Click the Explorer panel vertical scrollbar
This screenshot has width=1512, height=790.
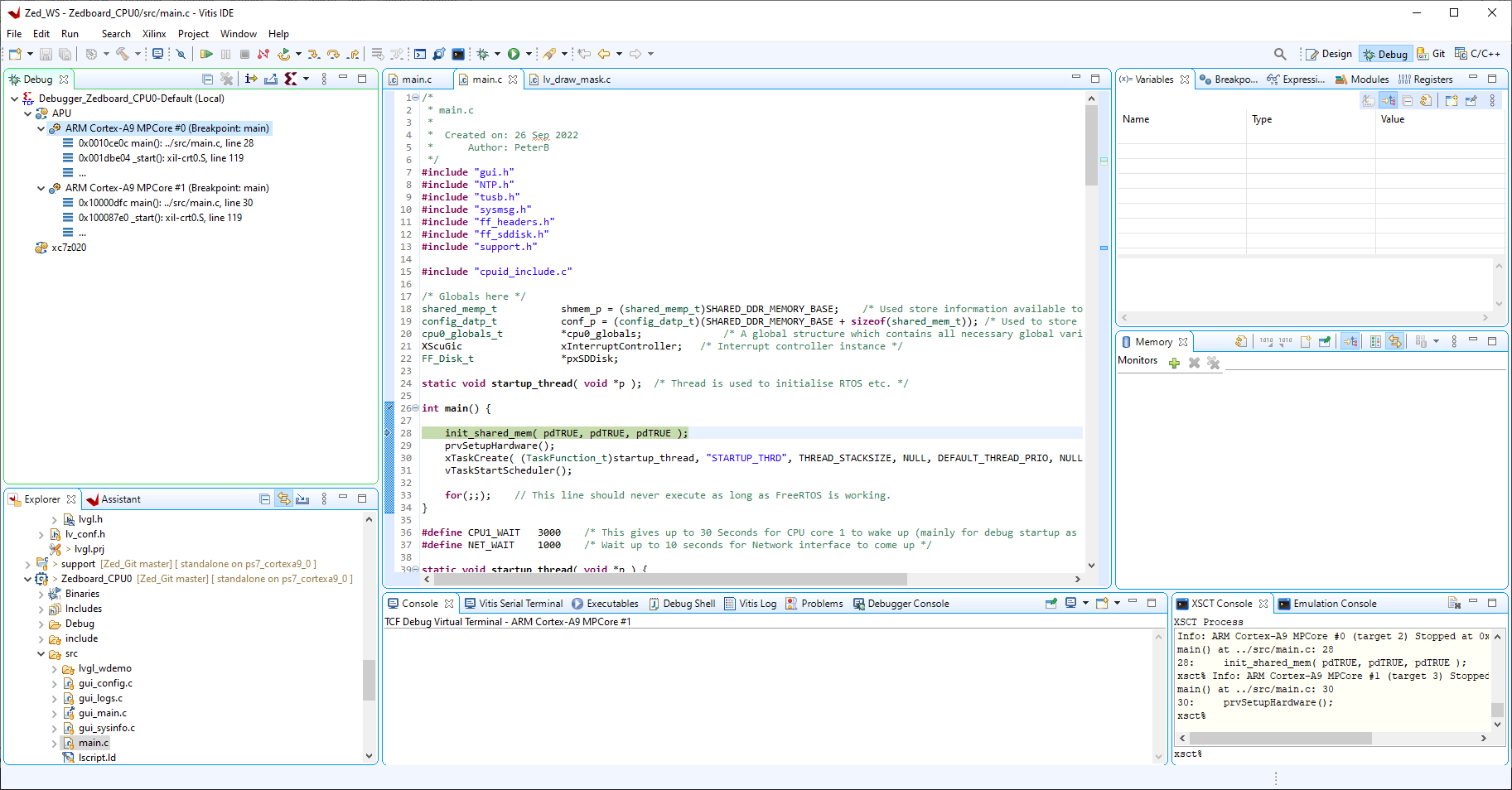[x=369, y=681]
